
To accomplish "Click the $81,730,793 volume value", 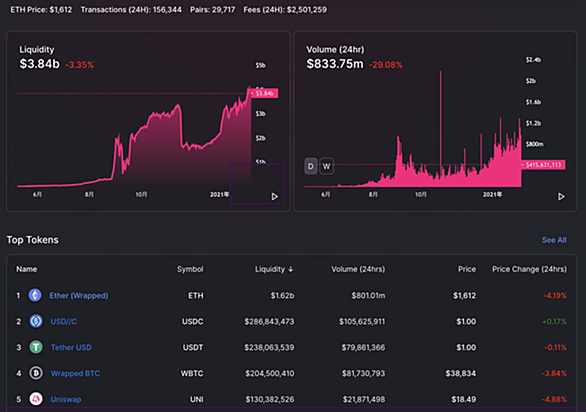I will [363, 373].
